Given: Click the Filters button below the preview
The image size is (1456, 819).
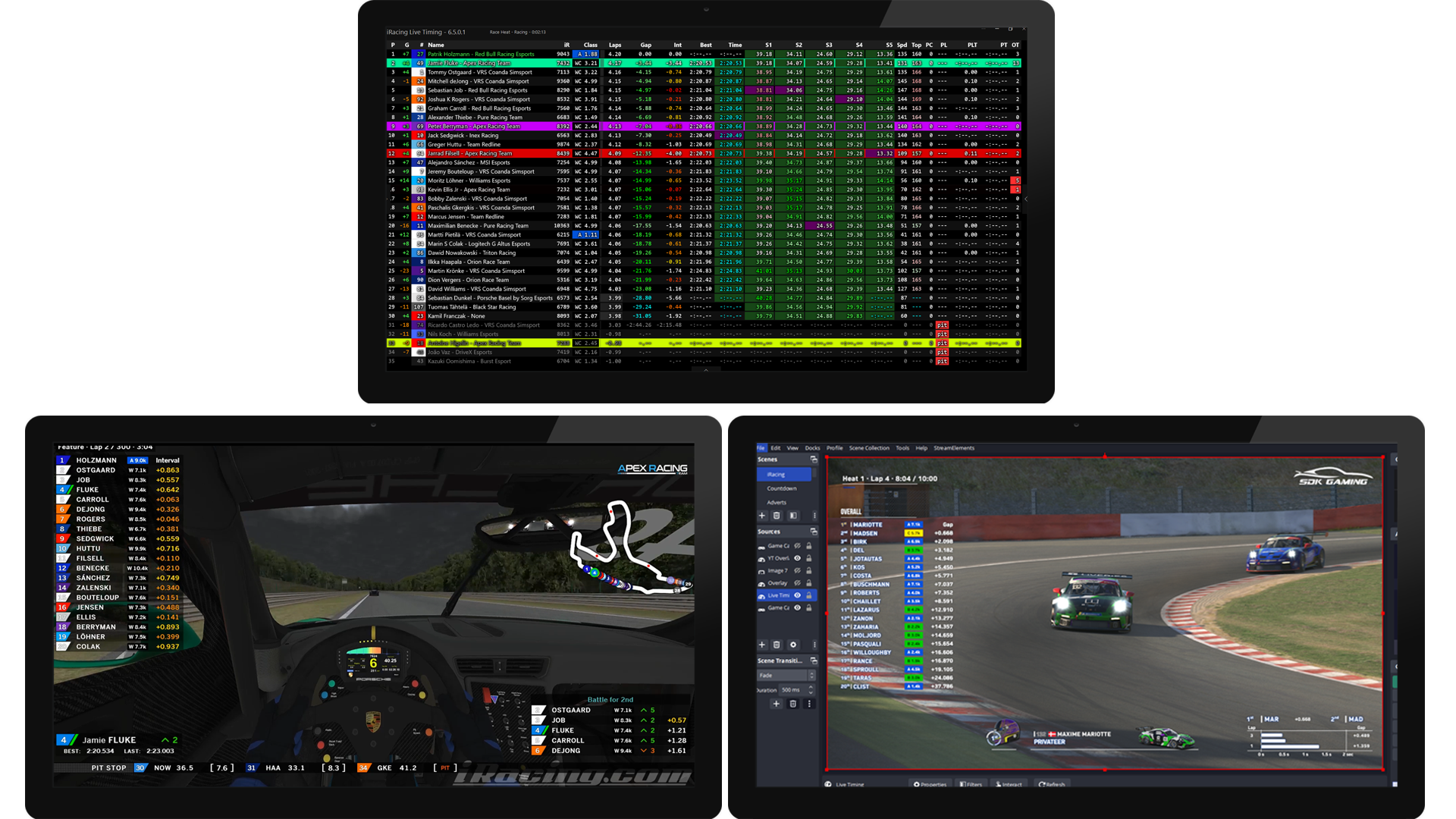Looking at the screenshot, I should [971, 784].
